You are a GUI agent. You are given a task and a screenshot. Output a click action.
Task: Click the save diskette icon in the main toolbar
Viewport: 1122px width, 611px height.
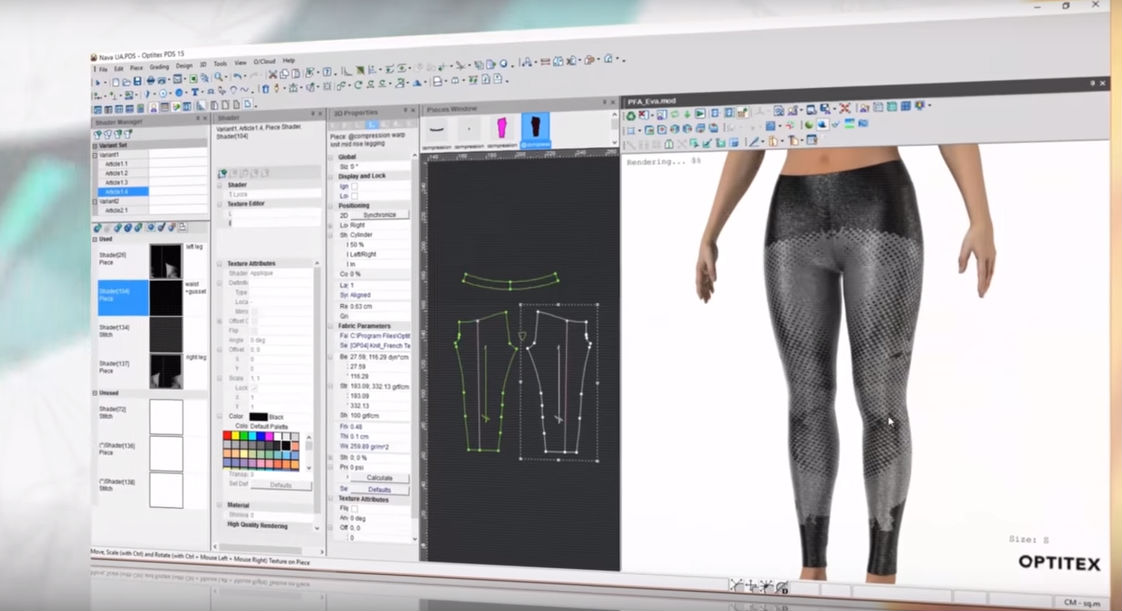pos(138,81)
